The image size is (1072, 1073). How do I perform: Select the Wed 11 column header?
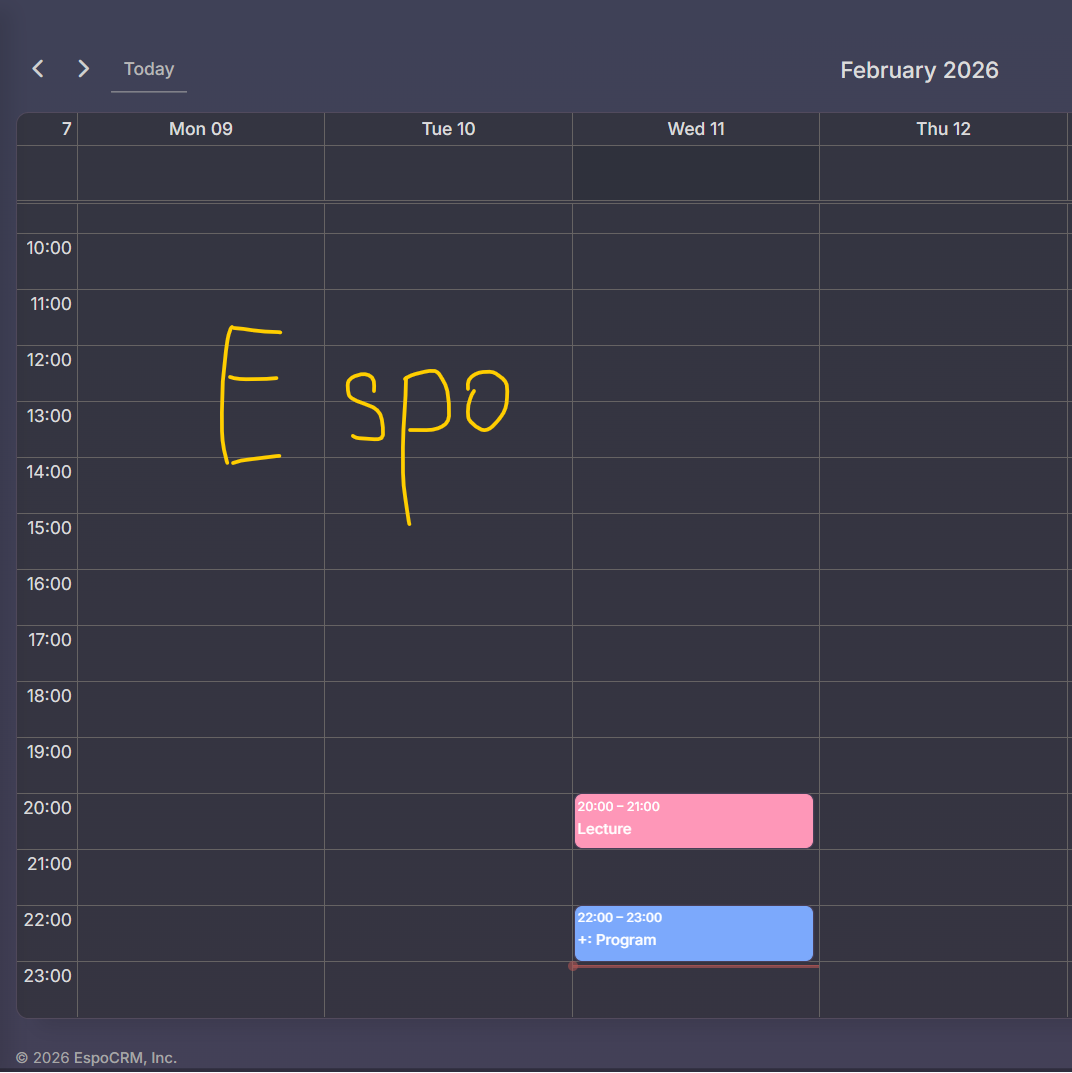(x=696, y=129)
